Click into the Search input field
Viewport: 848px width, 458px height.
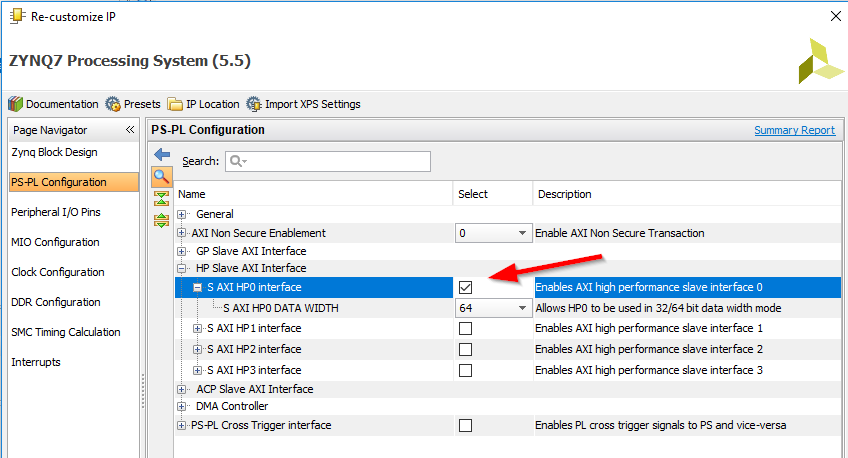pyautogui.click(x=328, y=161)
